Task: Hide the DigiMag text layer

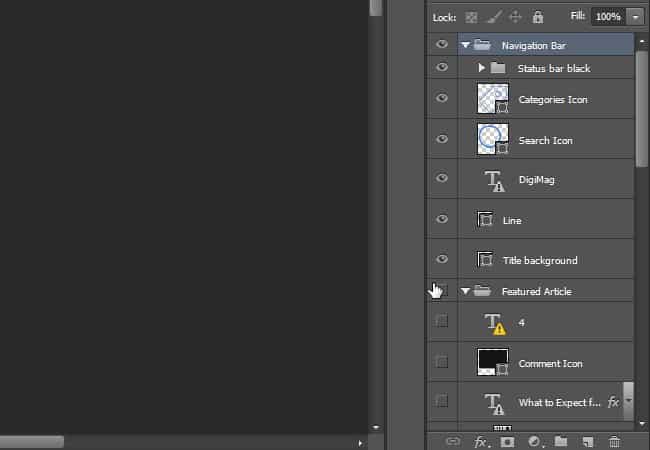Action: point(442,178)
